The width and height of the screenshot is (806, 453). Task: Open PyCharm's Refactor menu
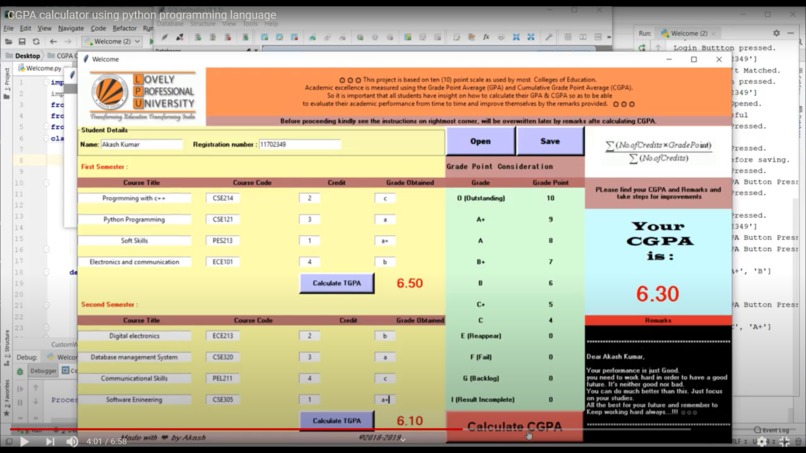point(124,28)
